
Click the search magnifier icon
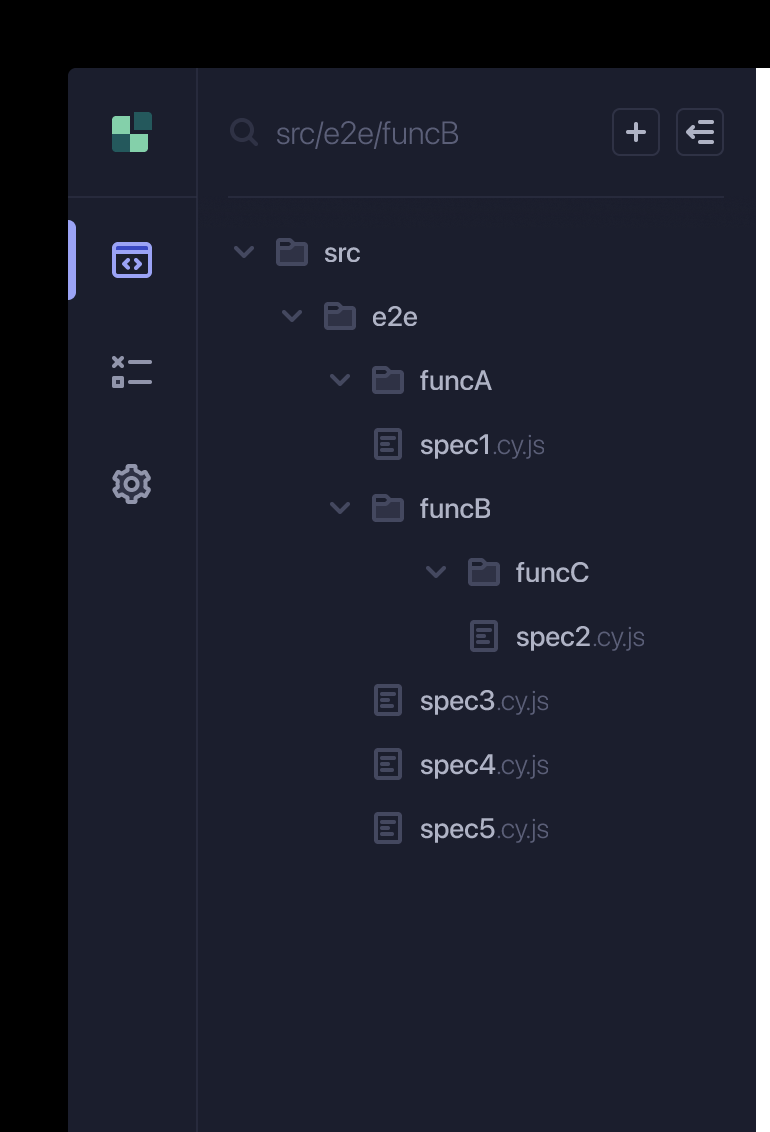click(x=244, y=132)
